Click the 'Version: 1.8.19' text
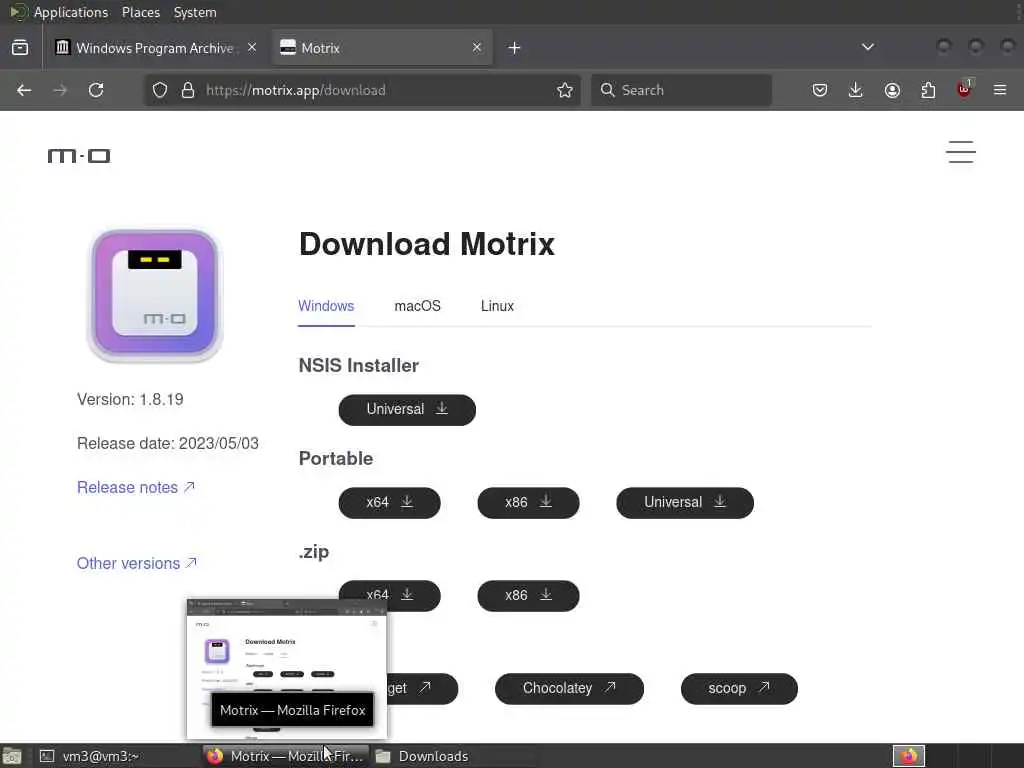The image size is (1024, 768). point(130,399)
